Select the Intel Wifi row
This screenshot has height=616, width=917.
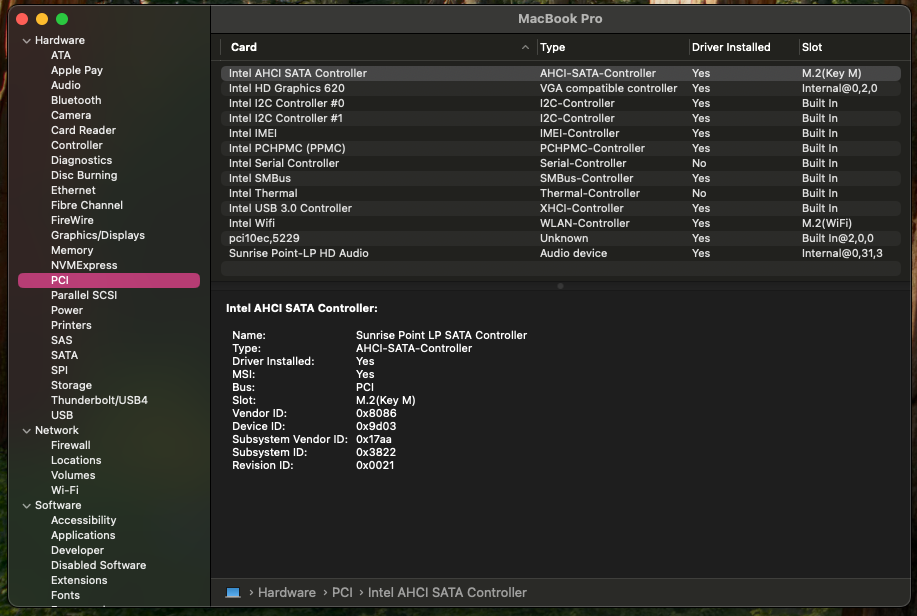560,223
